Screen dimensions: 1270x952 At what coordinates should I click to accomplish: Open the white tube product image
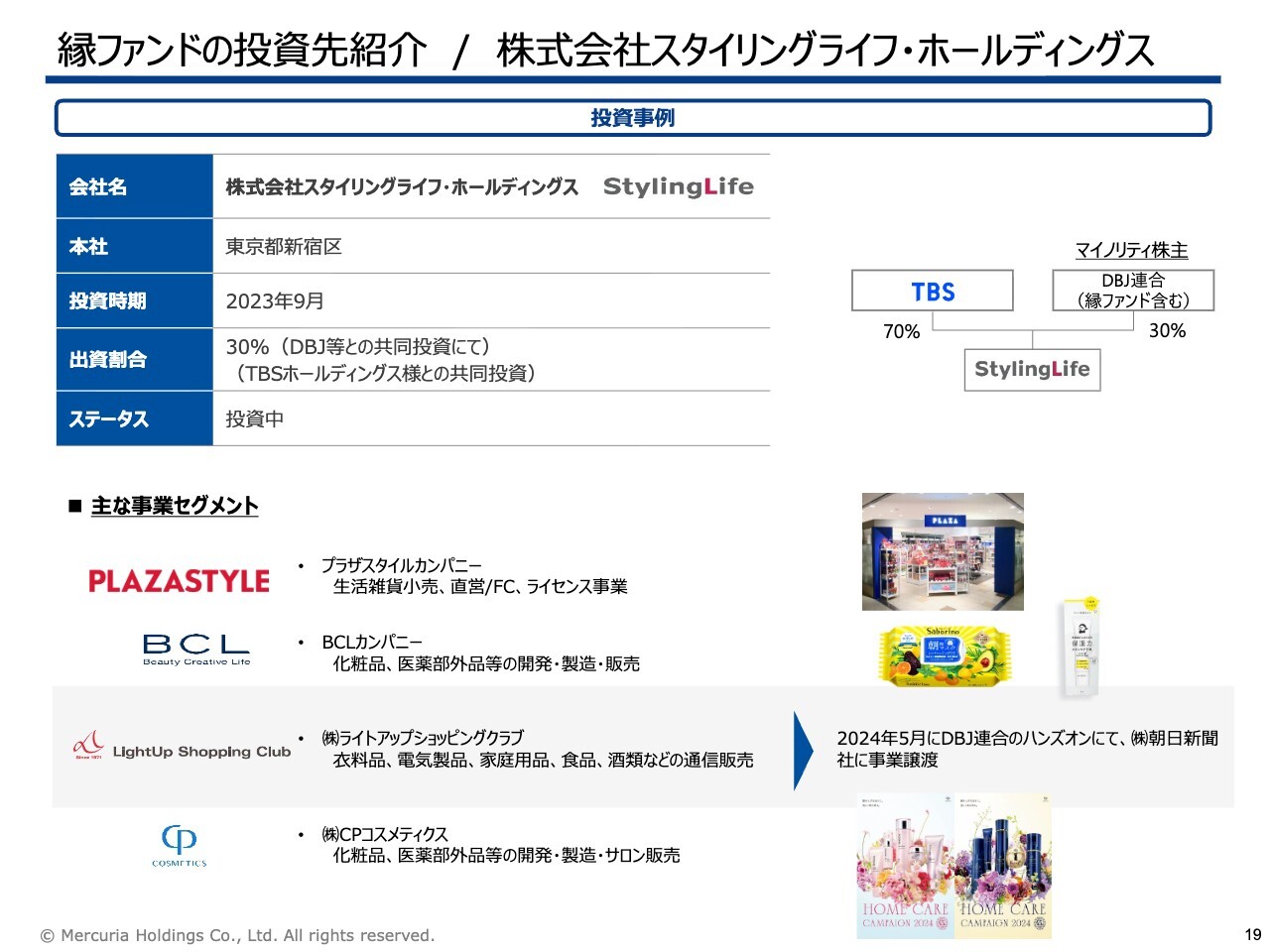pos(1079,649)
